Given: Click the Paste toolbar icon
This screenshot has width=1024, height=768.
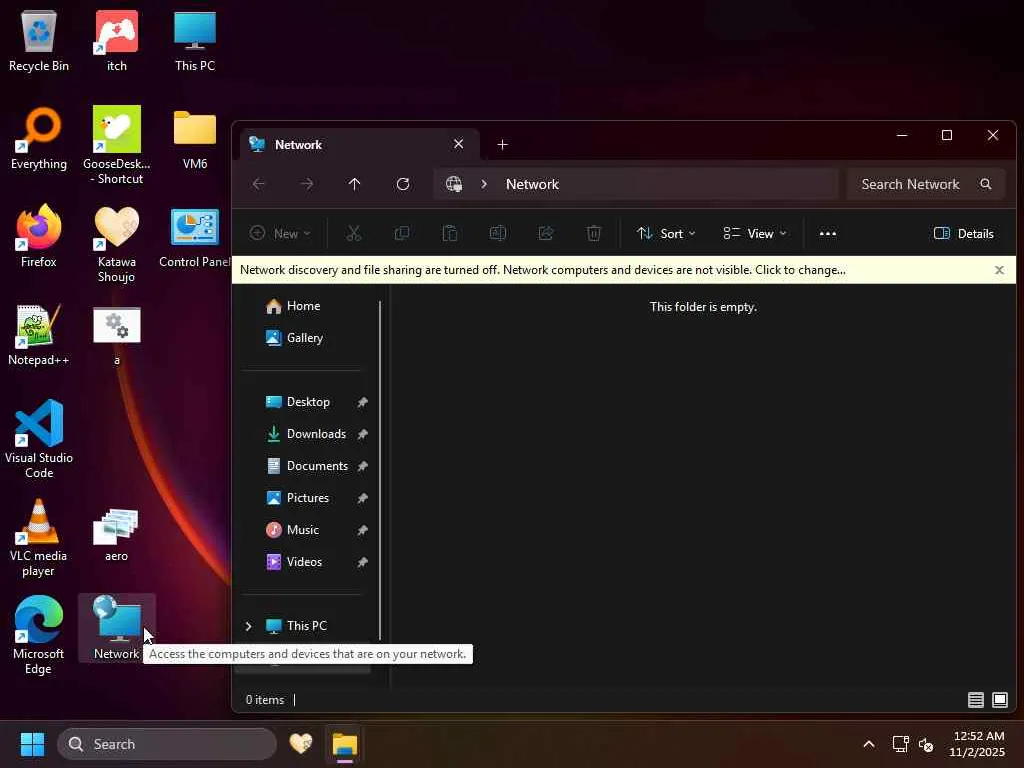Looking at the screenshot, I should tap(449, 233).
